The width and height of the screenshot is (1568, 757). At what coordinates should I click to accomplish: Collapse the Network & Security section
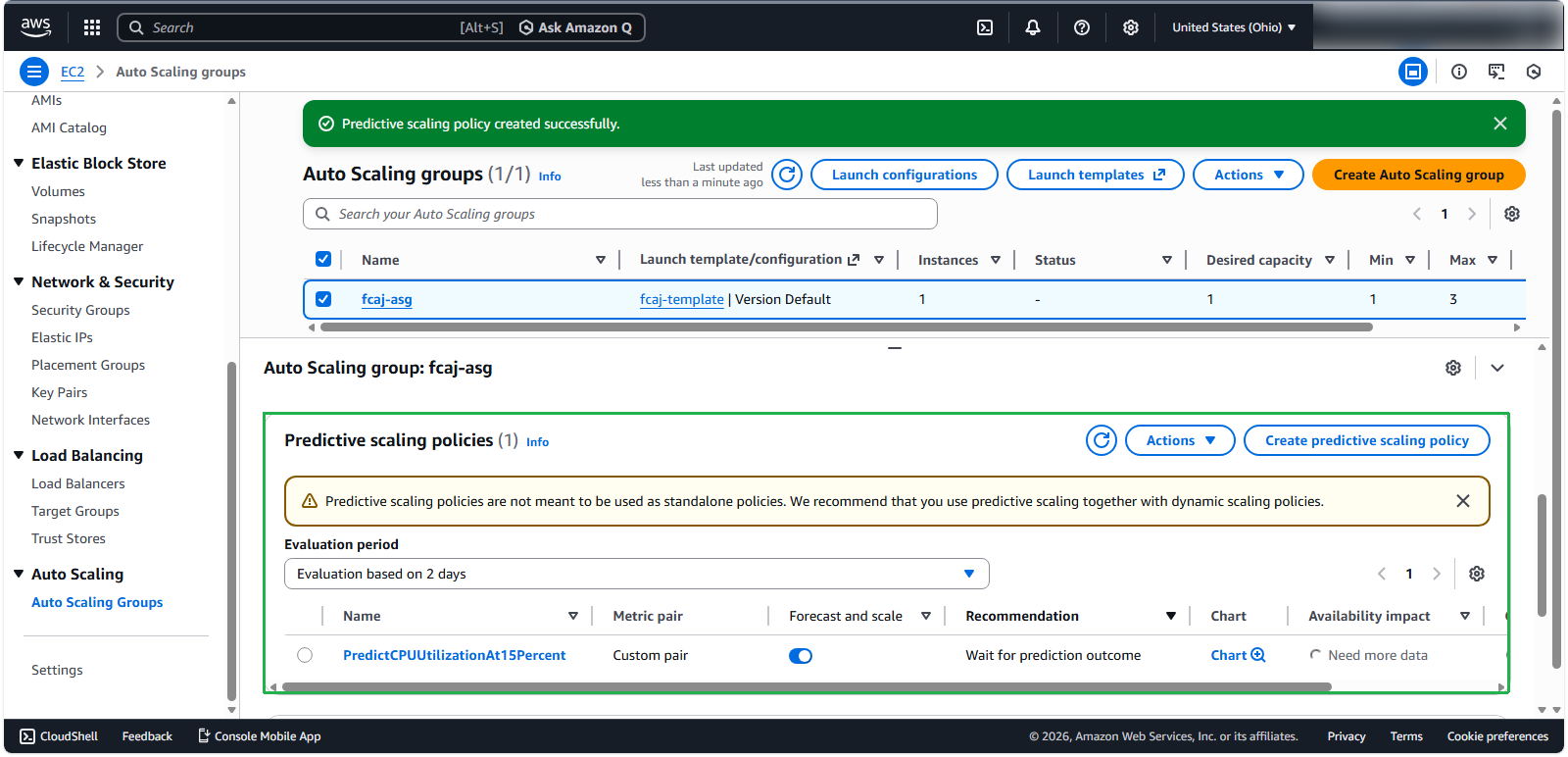pos(19,281)
